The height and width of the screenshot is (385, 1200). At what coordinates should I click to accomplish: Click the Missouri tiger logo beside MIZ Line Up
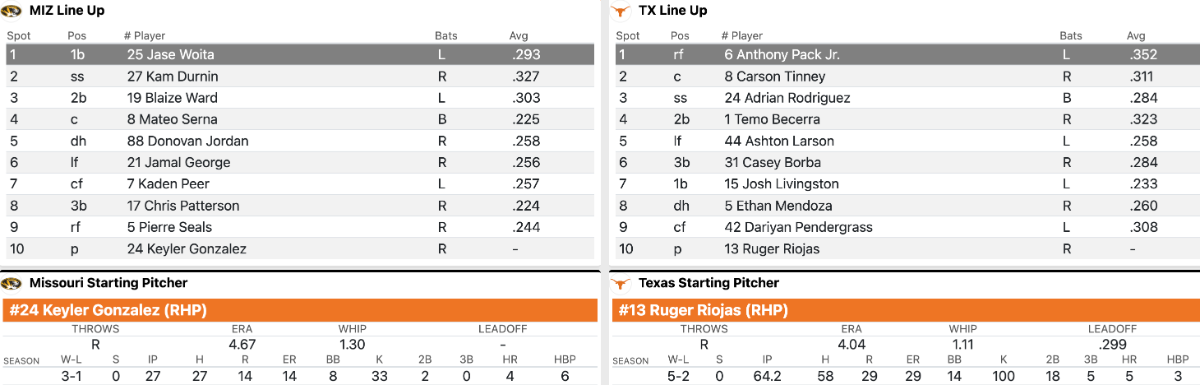pyautogui.click(x=12, y=10)
